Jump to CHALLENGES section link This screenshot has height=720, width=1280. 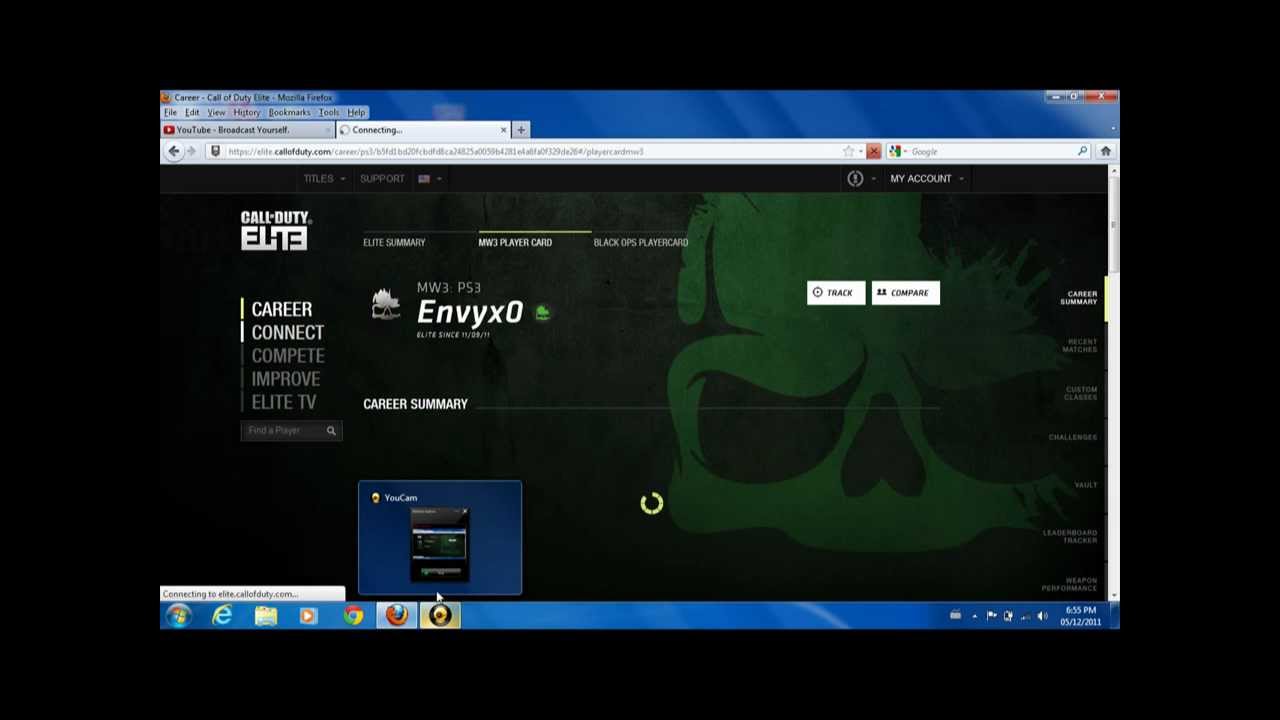click(1072, 437)
